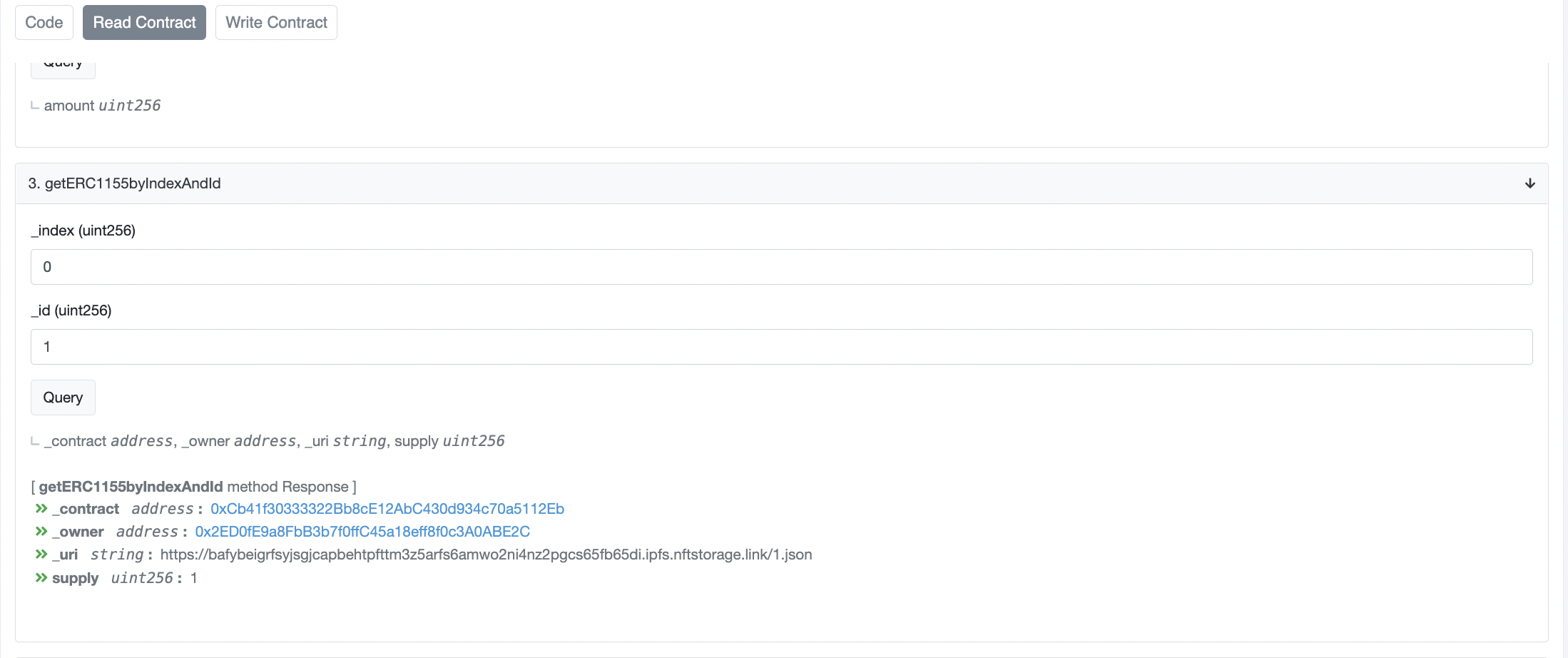Click the corner icon beside amount uint256
Screen dimensions: 1568x658
35,106
